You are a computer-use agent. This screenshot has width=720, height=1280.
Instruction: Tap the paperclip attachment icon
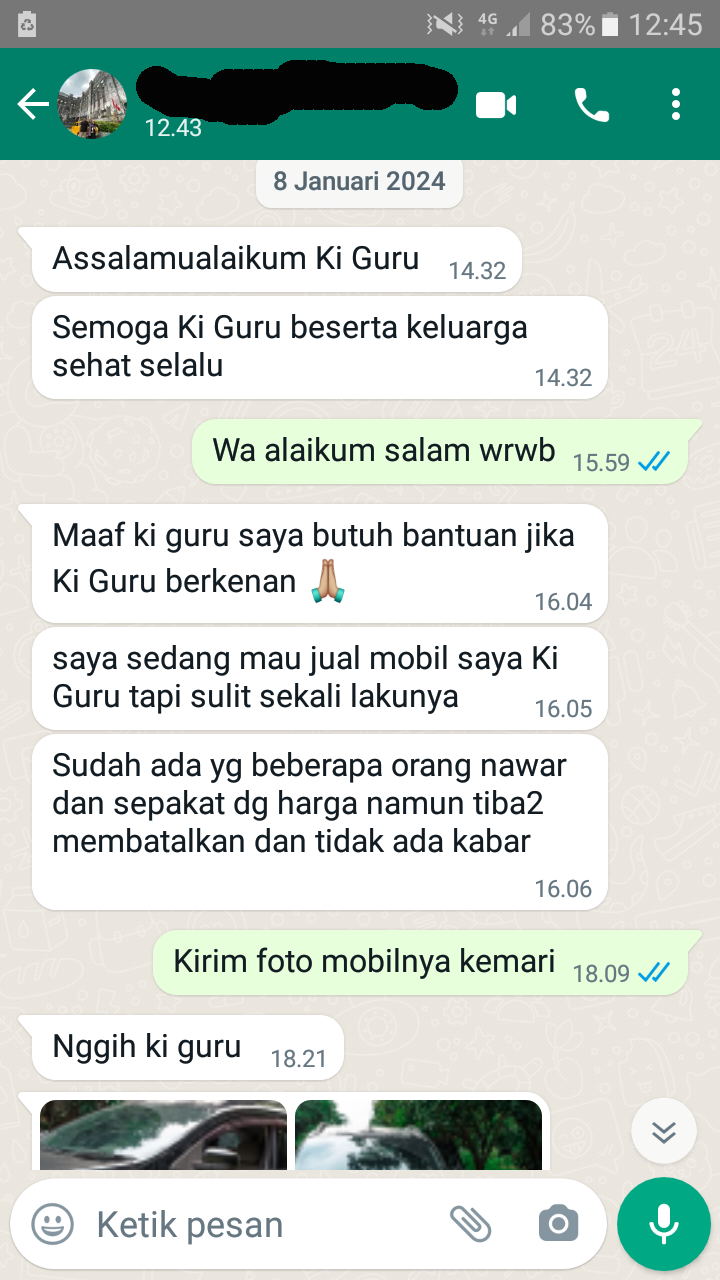tap(470, 1224)
